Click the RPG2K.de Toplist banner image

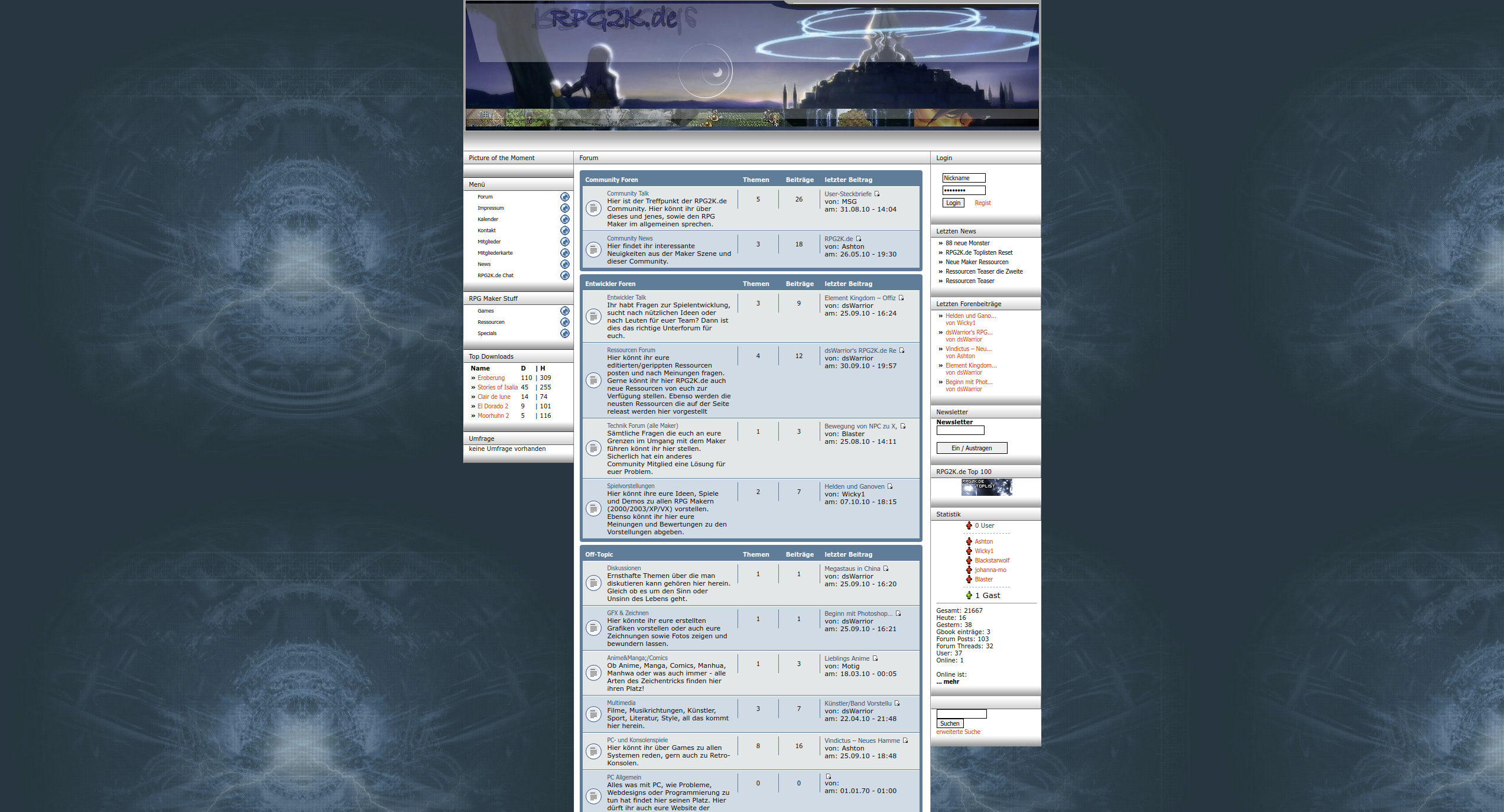(986, 487)
